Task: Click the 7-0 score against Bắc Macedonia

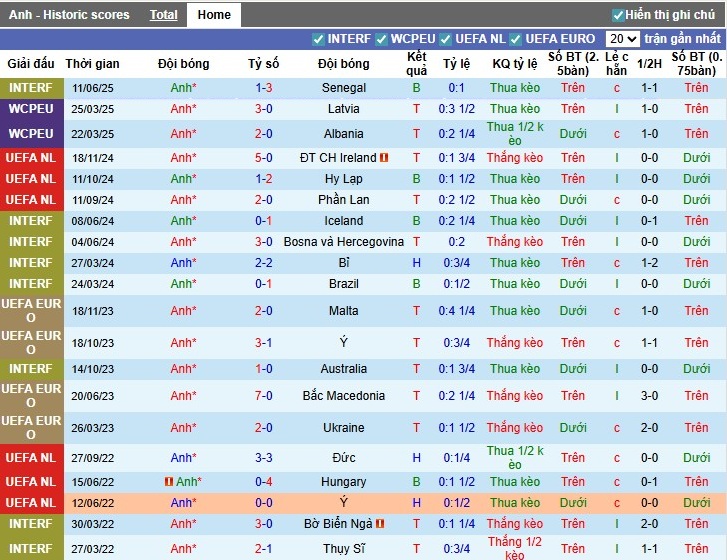Action: 264,396
